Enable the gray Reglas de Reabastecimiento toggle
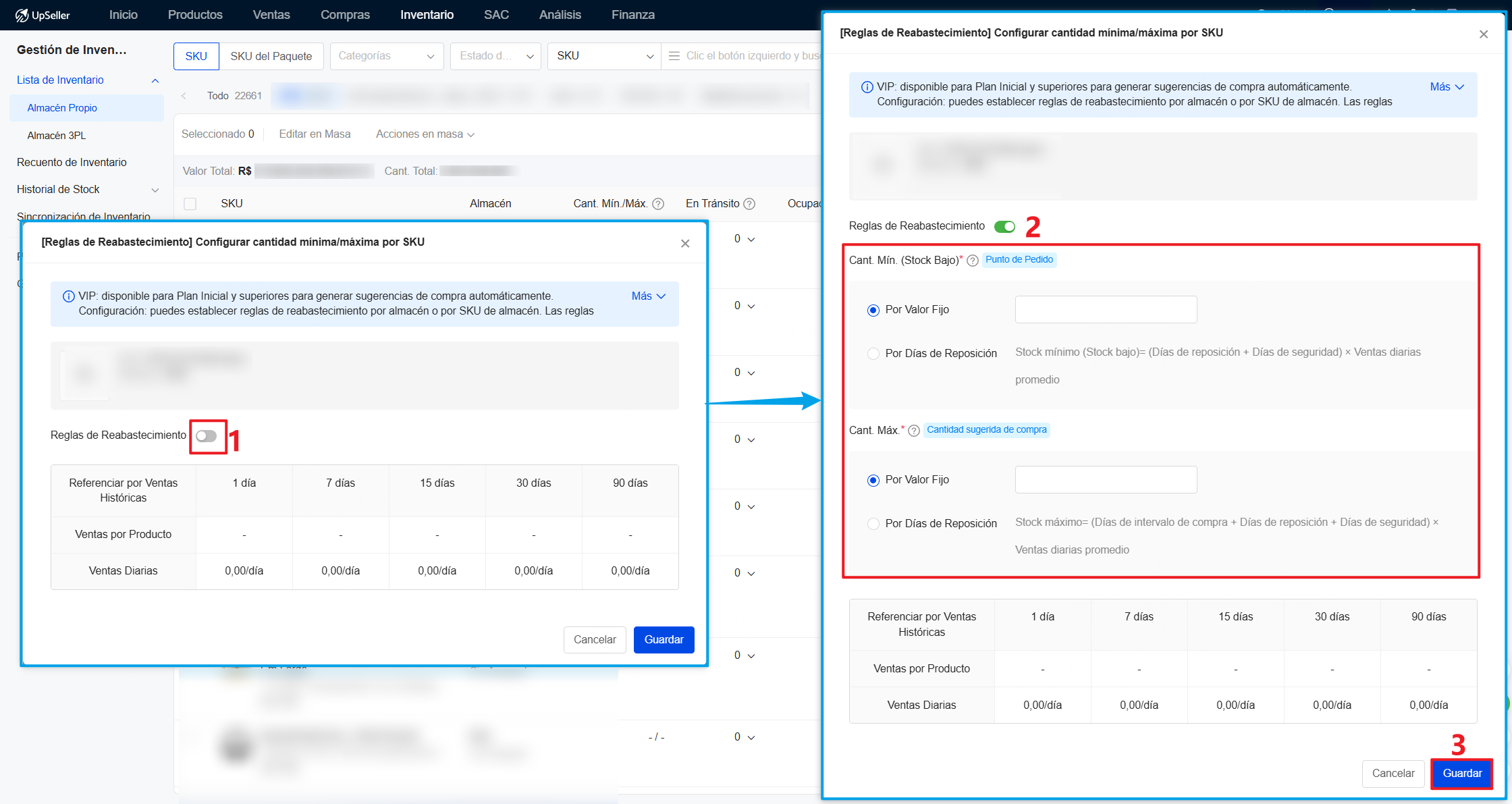This screenshot has height=804, width=1512. point(207,436)
